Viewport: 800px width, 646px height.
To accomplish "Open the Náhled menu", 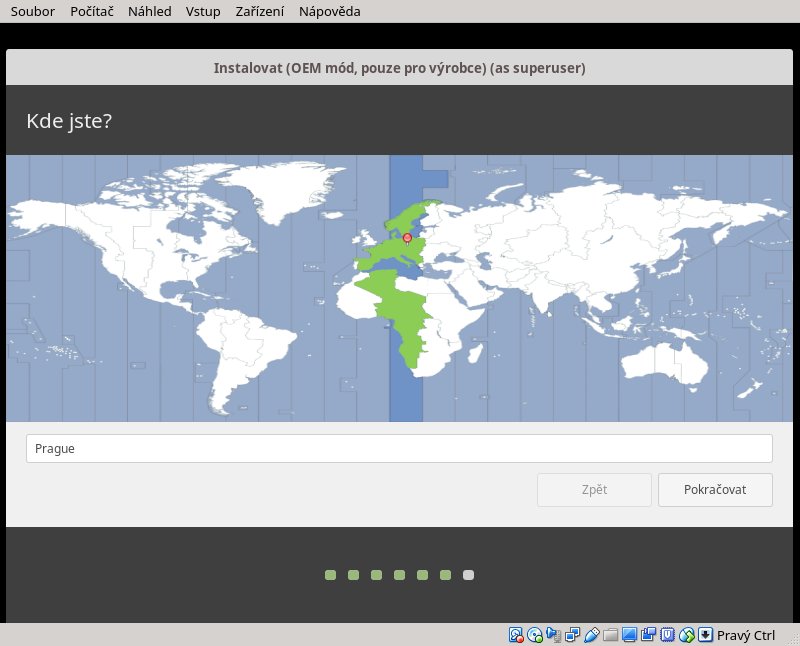I will tap(149, 11).
